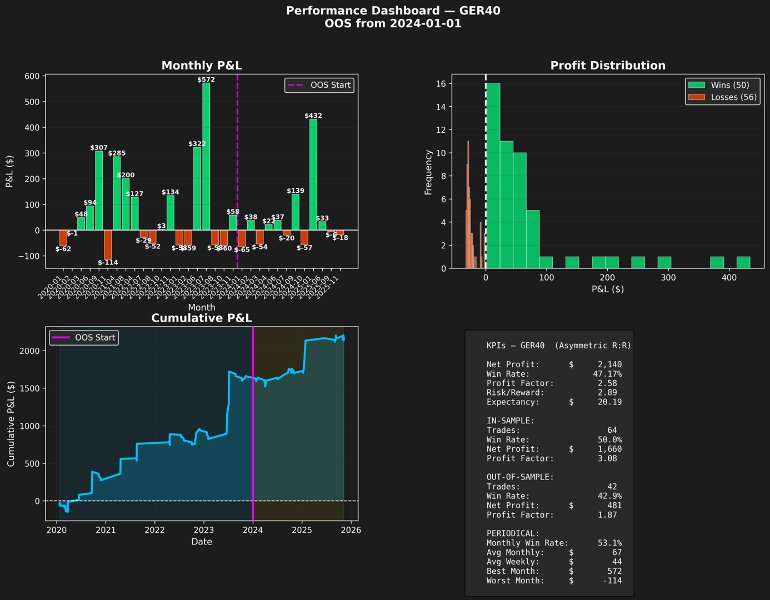Click the $139 monthly profit bar

pyautogui.click(x=295, y=212)
